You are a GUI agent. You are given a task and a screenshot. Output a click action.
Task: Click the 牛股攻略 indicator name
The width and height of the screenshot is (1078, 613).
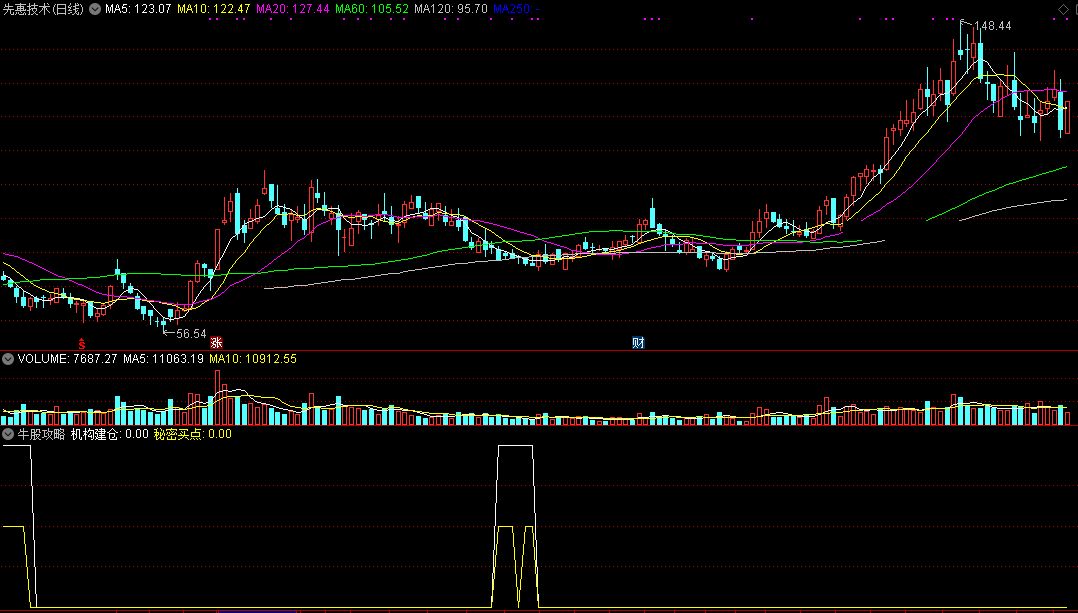[41, 434]
